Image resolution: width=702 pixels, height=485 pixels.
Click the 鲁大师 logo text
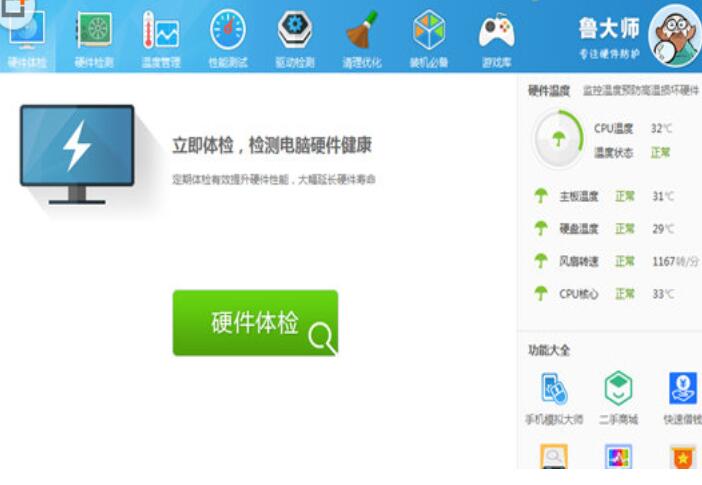(609, 29)
